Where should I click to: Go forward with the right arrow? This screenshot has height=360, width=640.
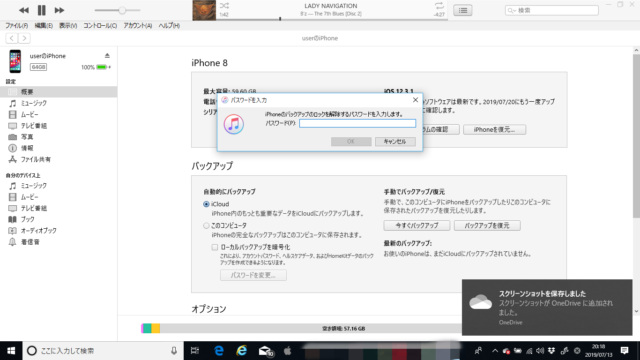click(24, 38)
